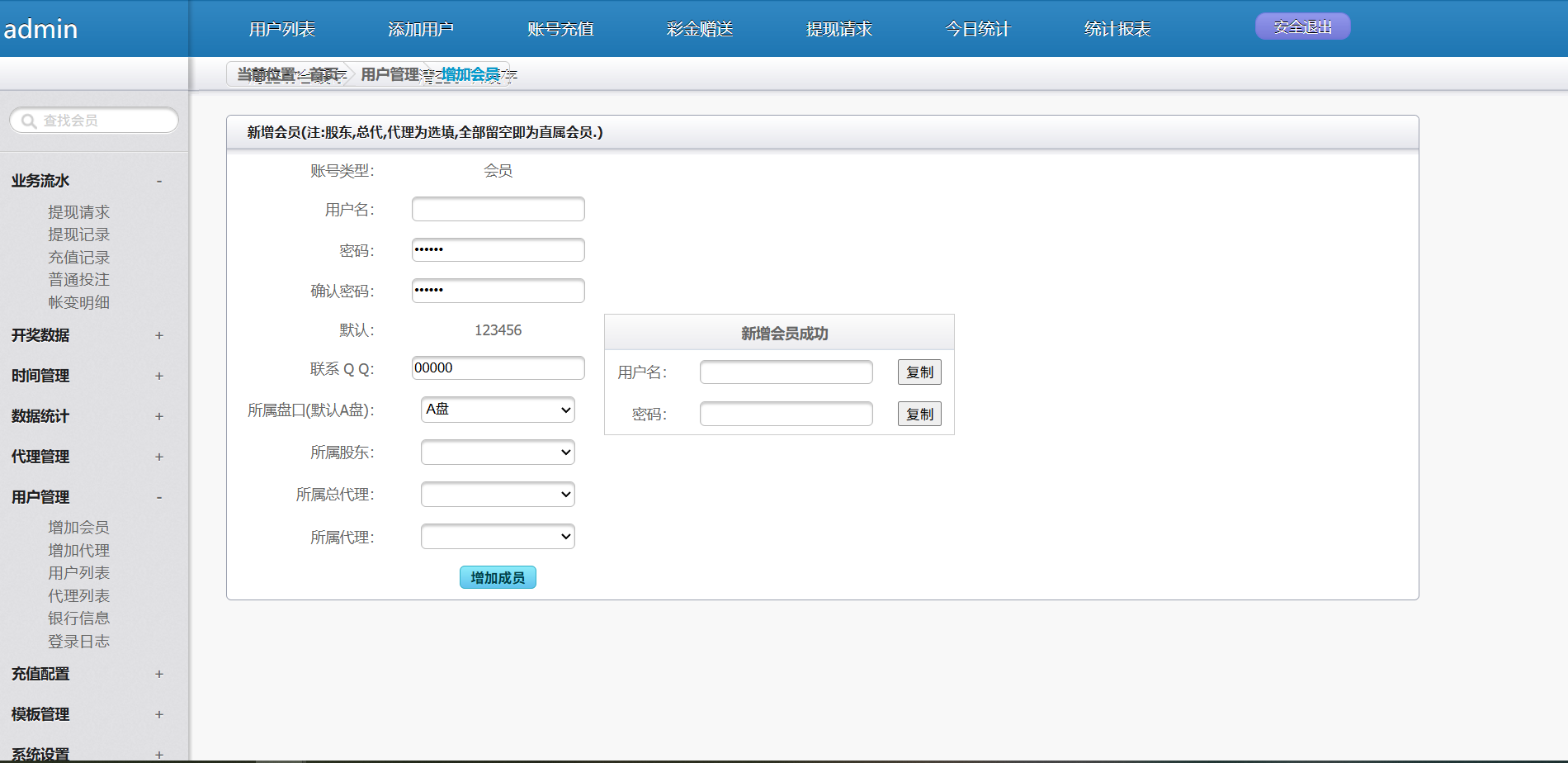Go to 今日统计 in the top menu
1568x763 pixels.
(978, 29)
